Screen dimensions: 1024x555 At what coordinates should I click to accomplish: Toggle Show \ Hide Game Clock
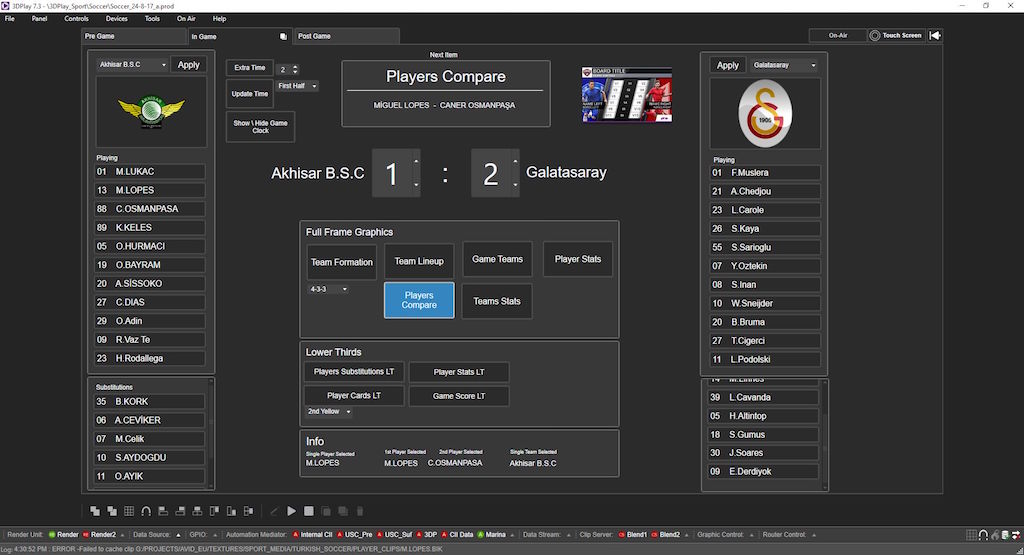pyautogui.click(x=261, y=127)
